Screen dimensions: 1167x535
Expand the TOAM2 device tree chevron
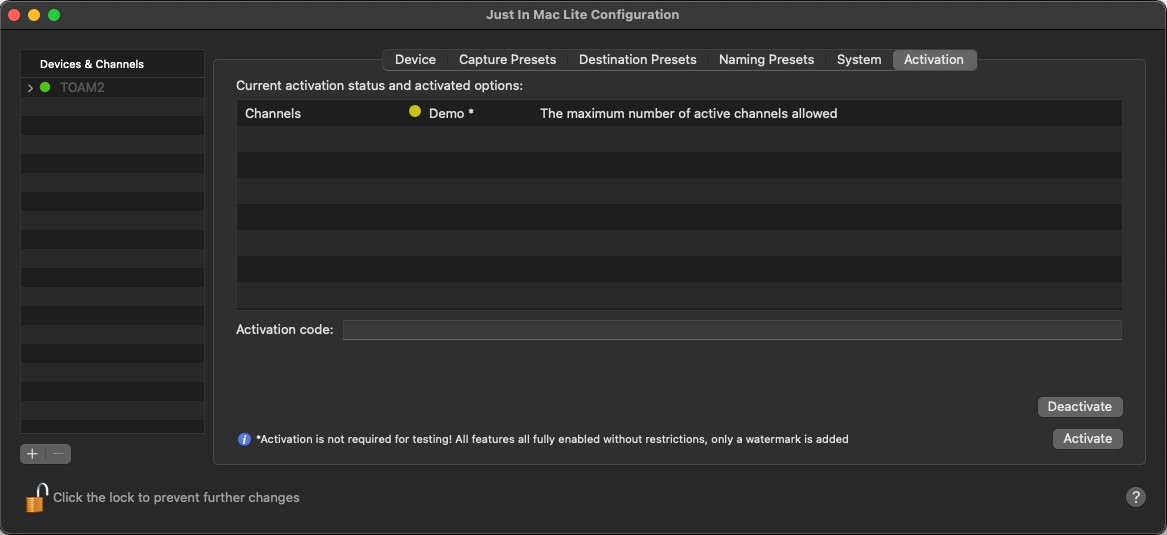[x=30, y=88]
